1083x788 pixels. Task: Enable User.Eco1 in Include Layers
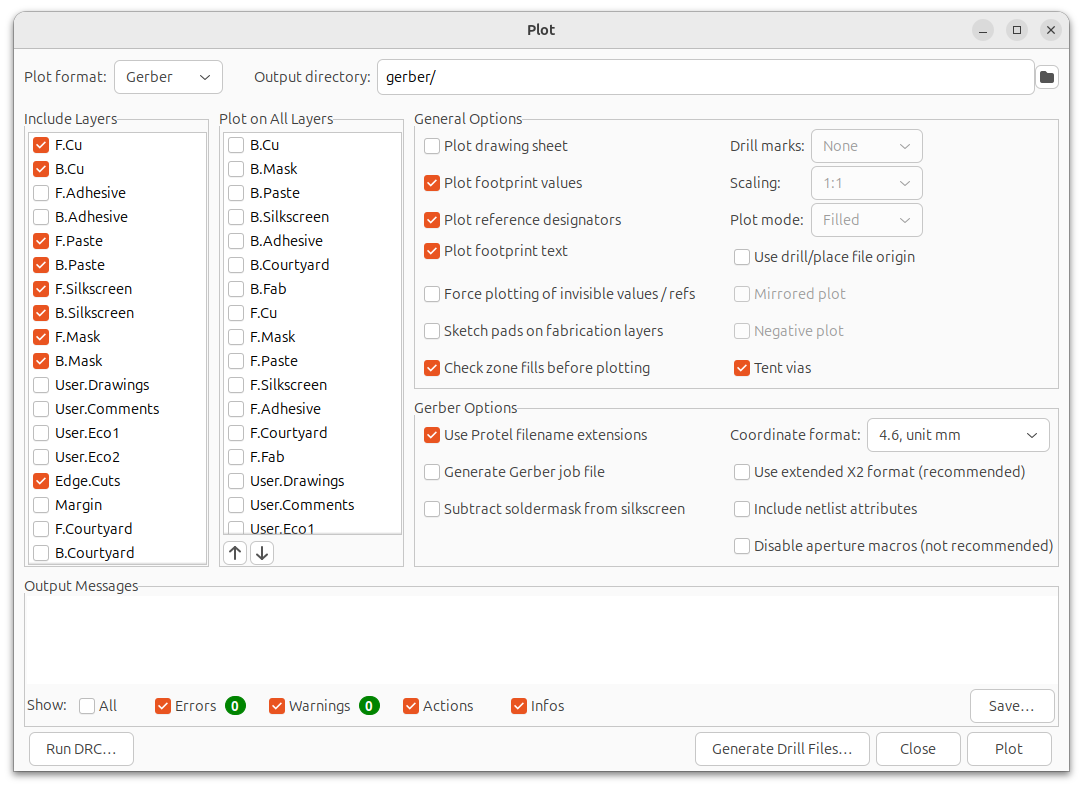coord(41,433)
